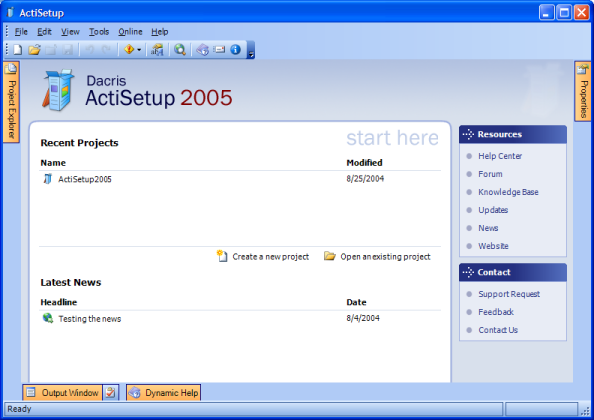The width and height of the screenshot is (594, 420).
Task: Click the menu bar drag handle dots
Action: coord(7,31)
